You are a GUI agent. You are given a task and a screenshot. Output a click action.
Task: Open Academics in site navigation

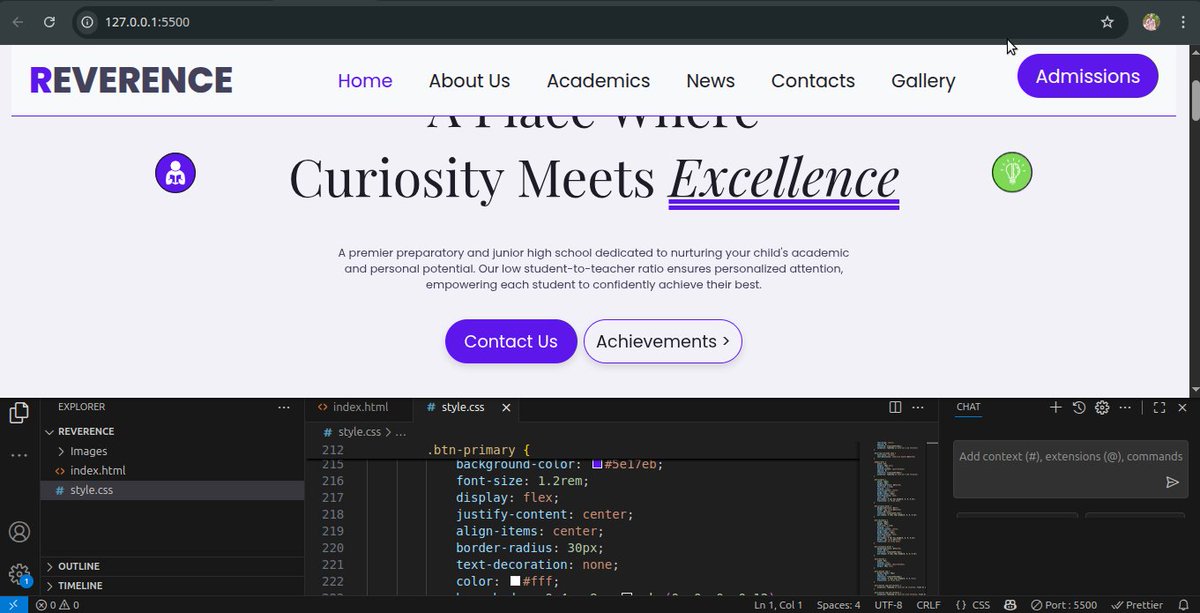598,81
